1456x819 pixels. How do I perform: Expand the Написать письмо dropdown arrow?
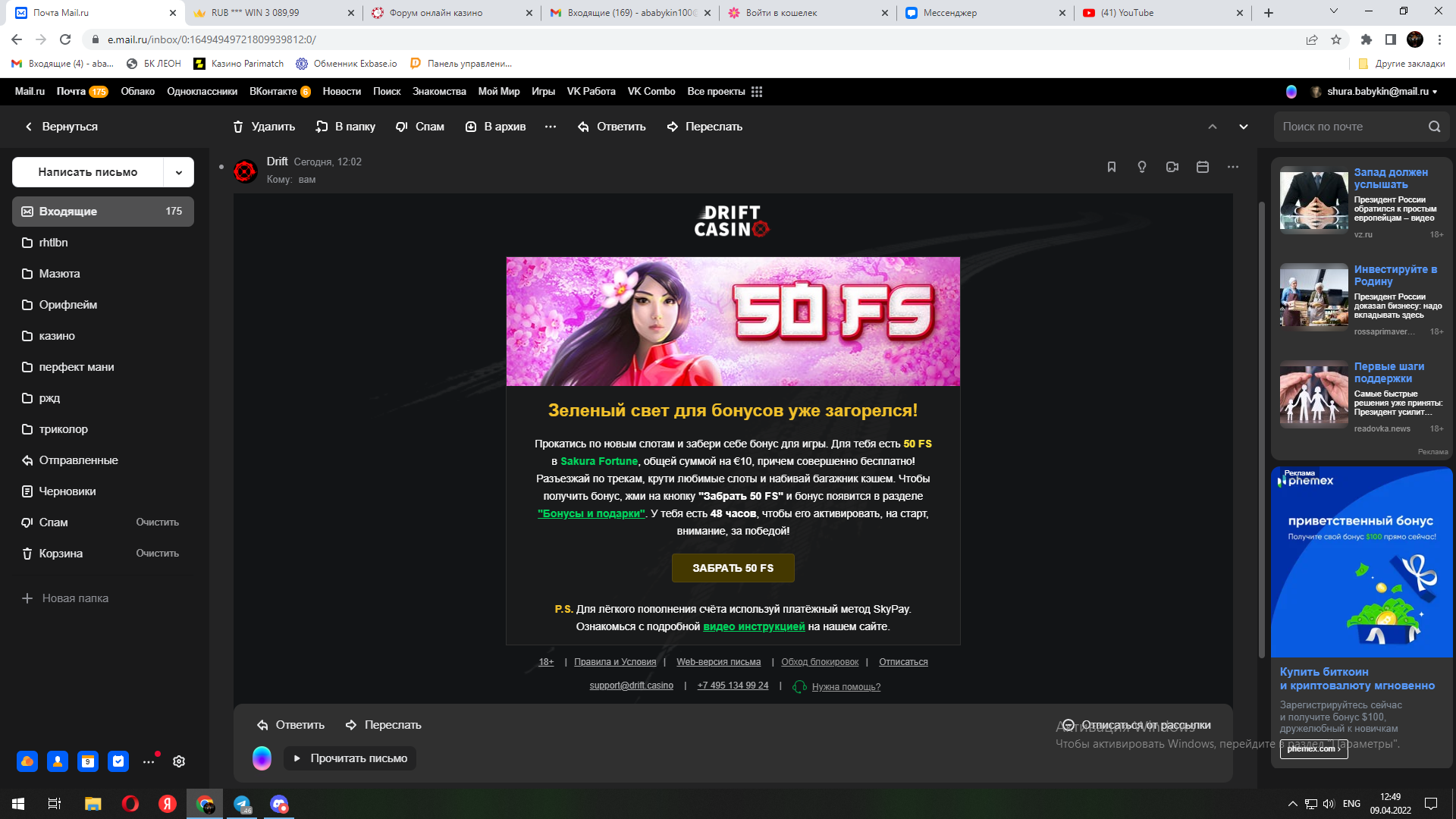coord(179,172)
